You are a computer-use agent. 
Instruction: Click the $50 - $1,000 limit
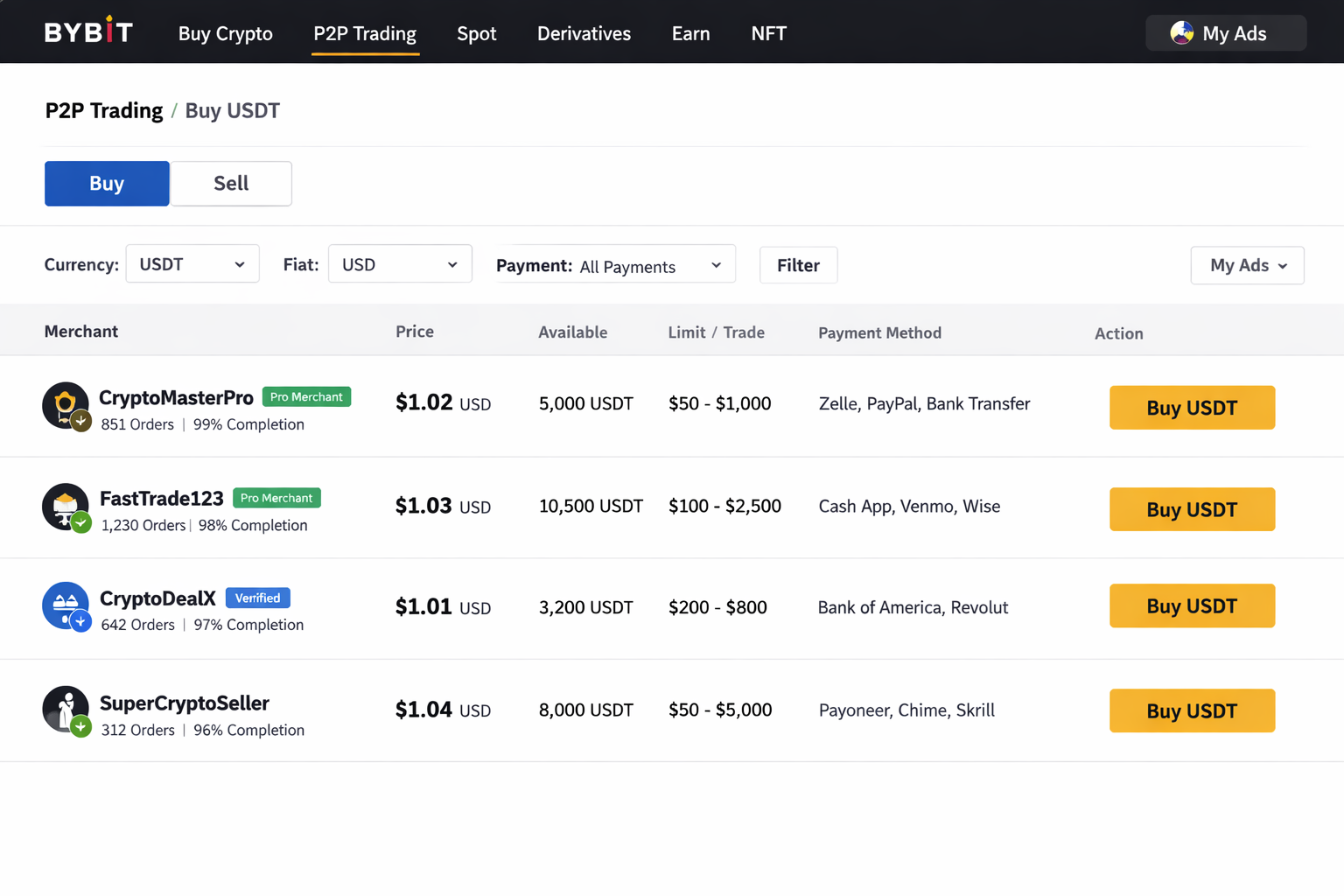coord(720,403)
